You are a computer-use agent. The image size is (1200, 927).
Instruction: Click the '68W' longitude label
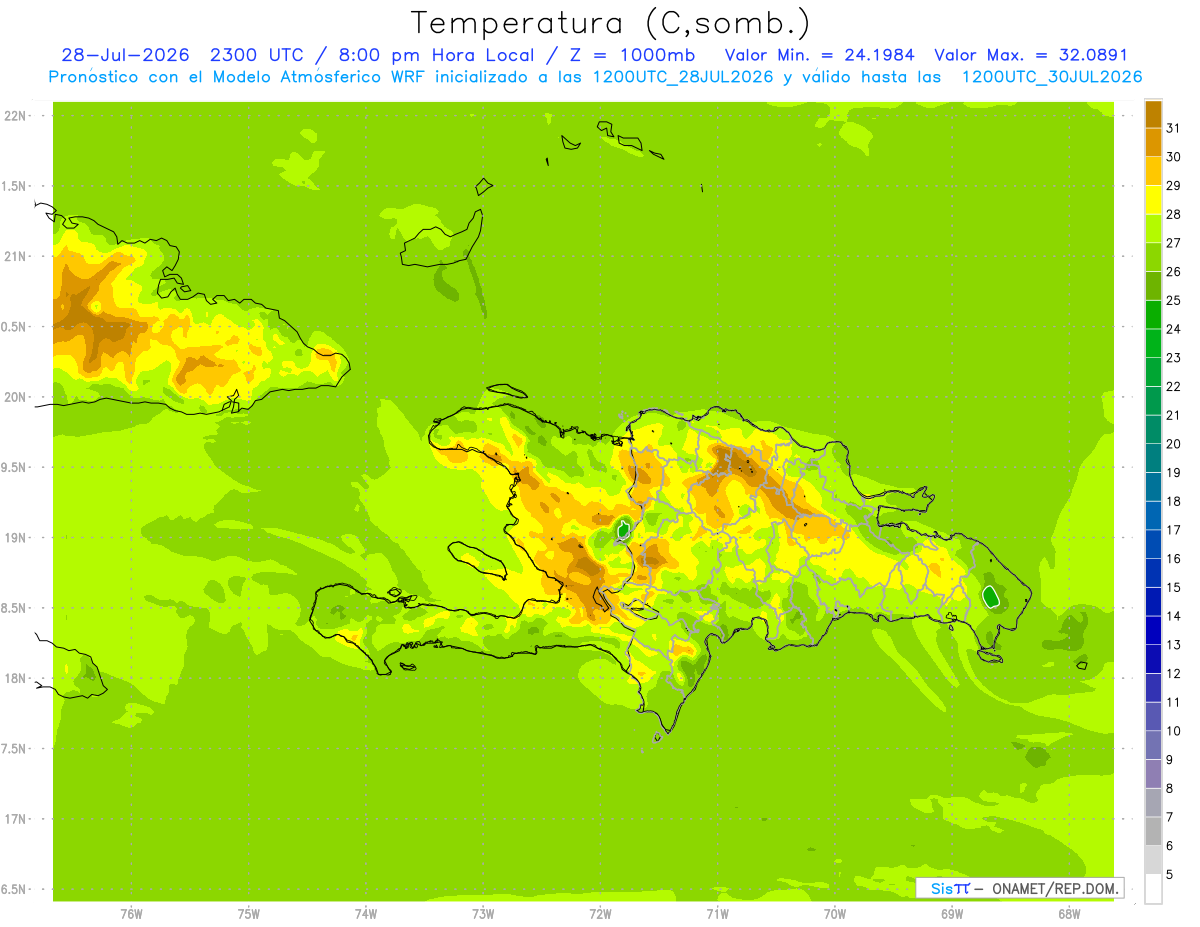tap(1069, 914)
